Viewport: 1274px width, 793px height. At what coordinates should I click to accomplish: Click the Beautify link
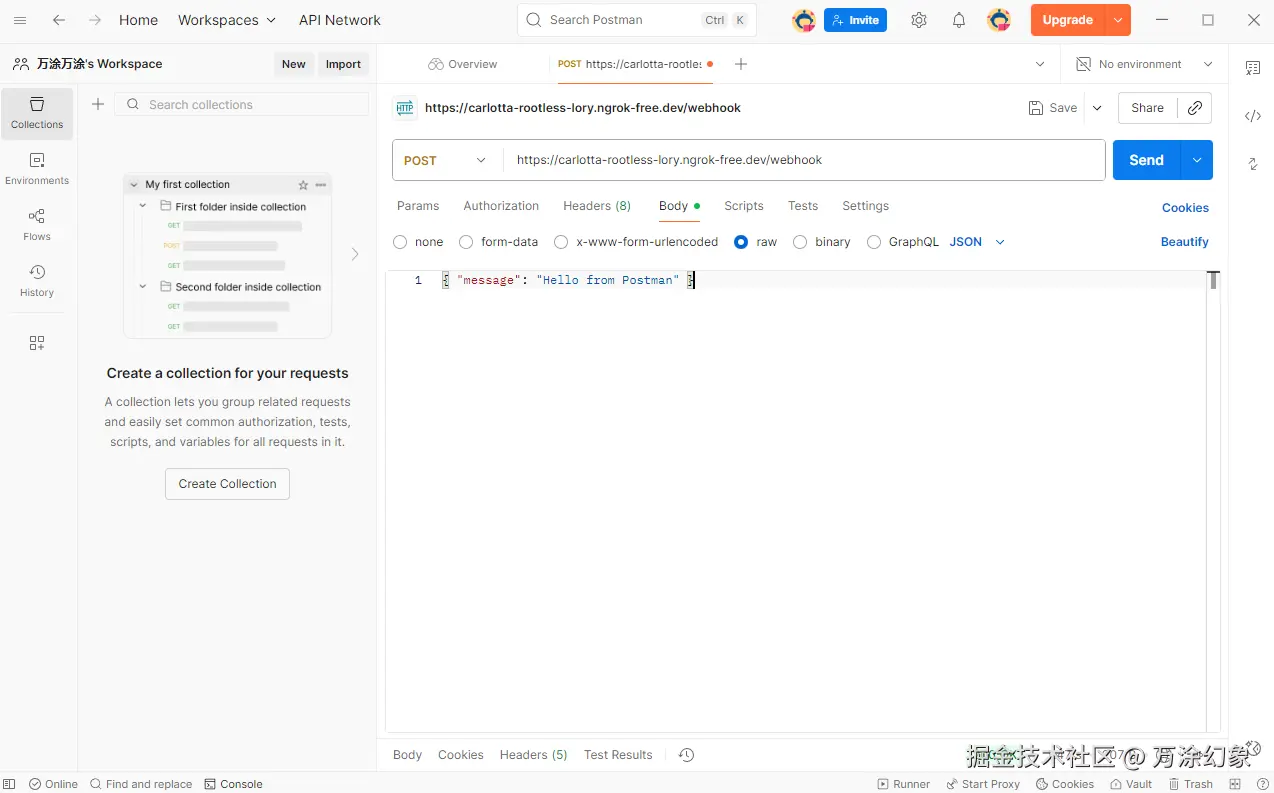(1184, 242)
